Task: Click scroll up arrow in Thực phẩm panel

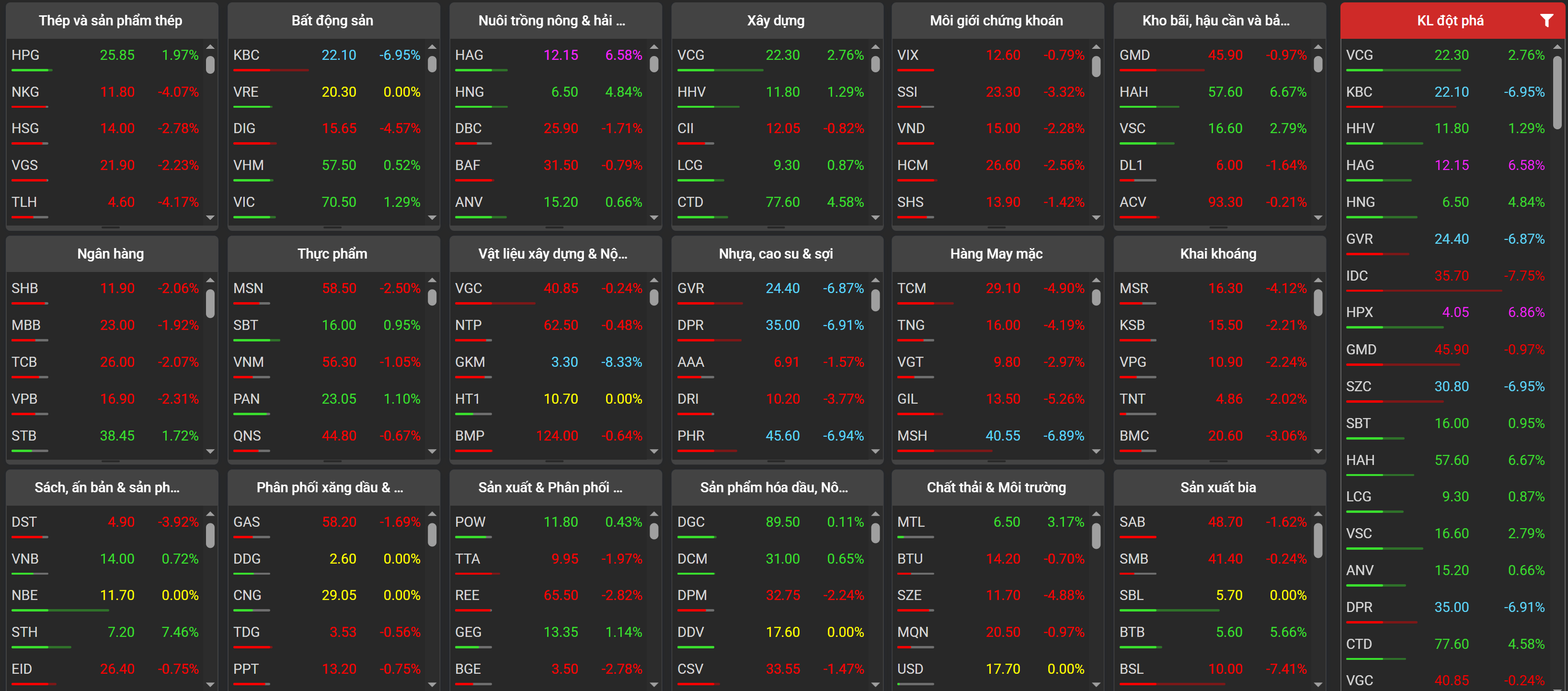Action: pos(432,281)
